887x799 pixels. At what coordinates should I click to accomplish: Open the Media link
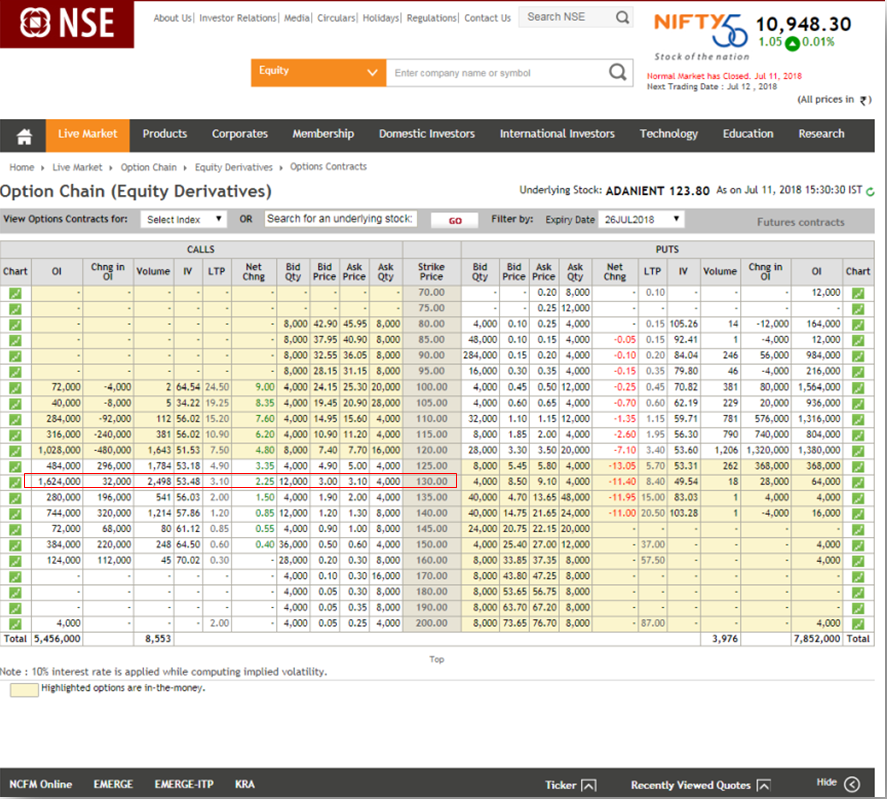point(297,18)
